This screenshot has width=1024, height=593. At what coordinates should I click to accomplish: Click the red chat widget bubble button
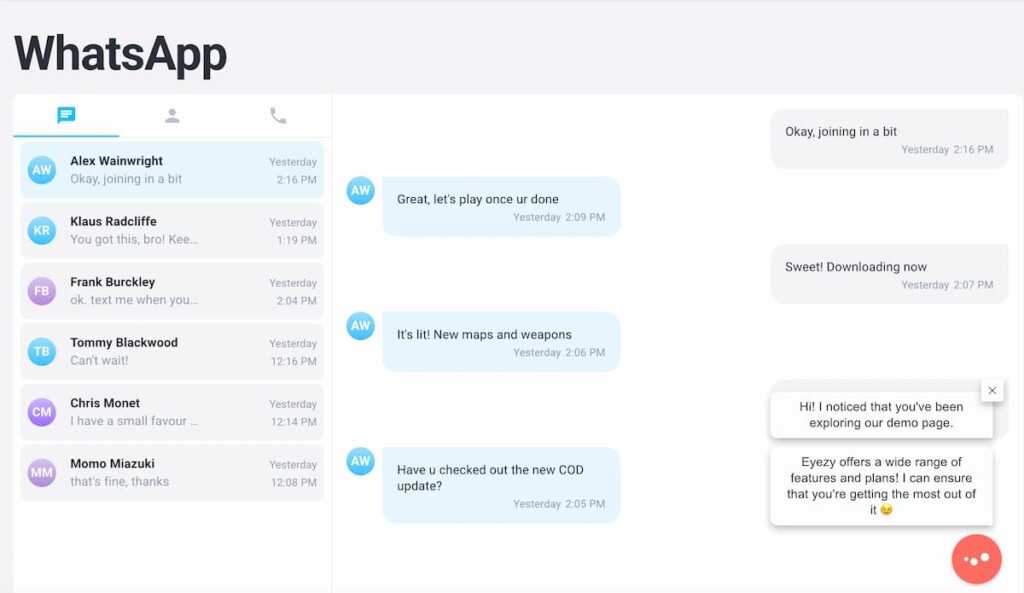[x=976, y=559]
